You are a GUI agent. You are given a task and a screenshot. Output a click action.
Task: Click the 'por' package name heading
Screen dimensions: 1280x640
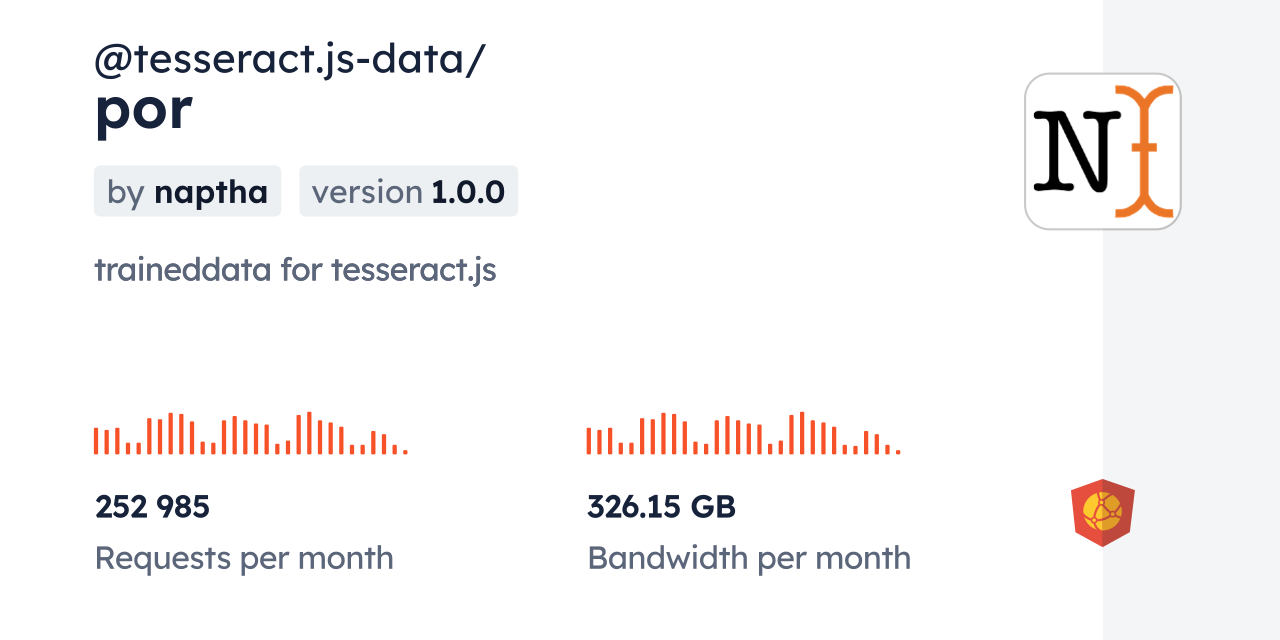point(143,109)
